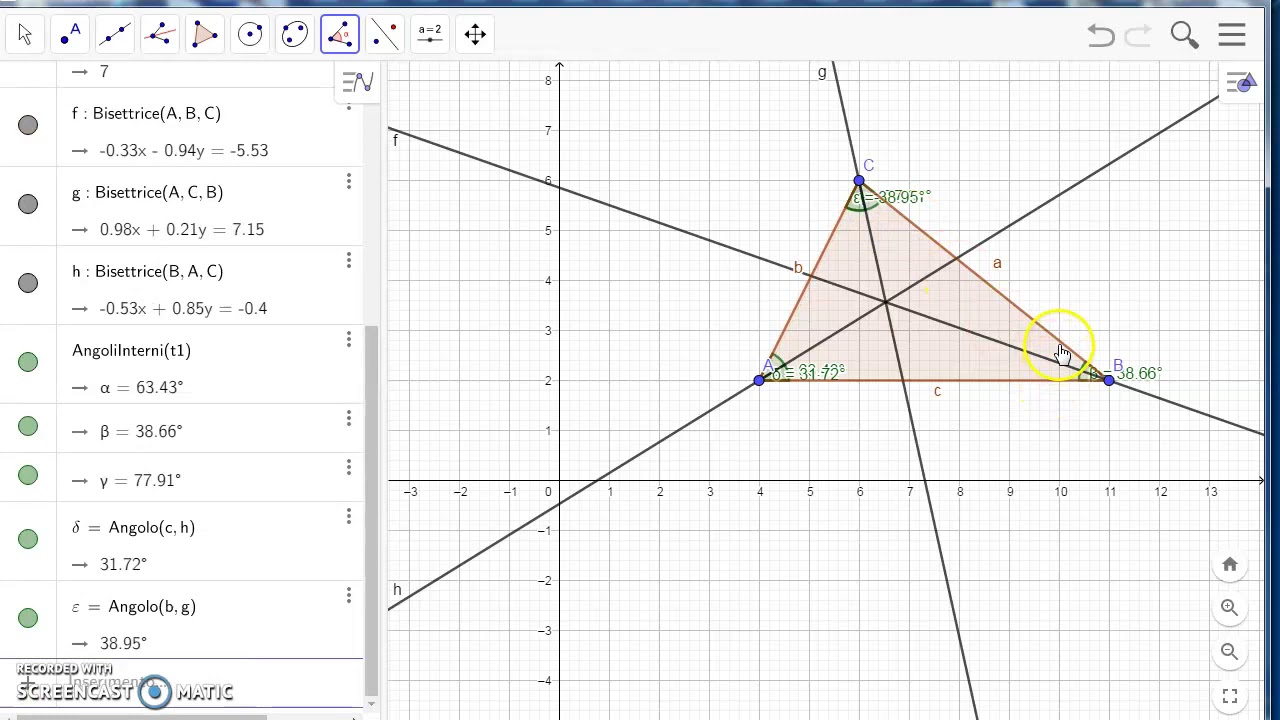The height and width of the screenshot is (720, 1280).
Task: Click the equation -0.53x + 0.85y = -0.4
Action: click(183, 308)
